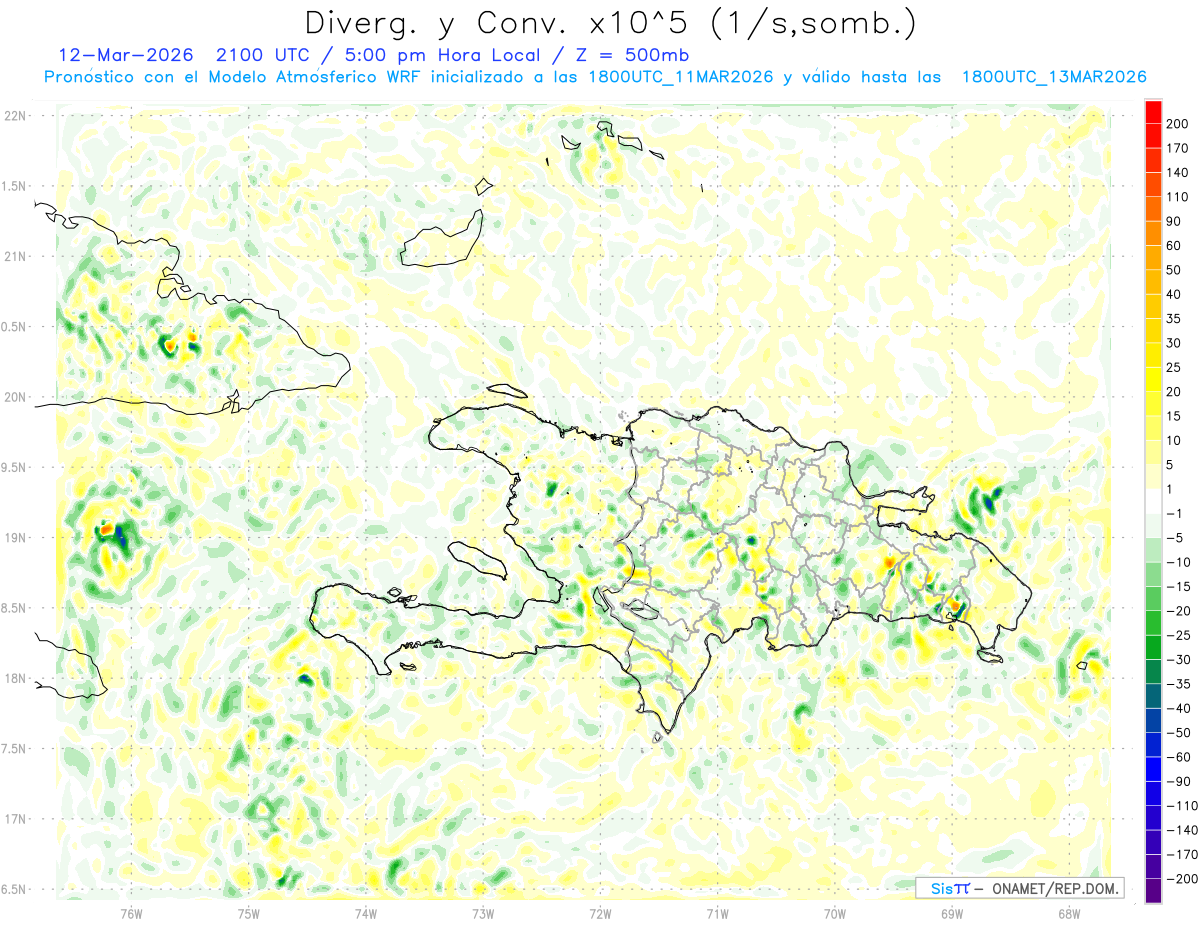Click the '69W' longitude label
The width and height of the screenshot is (1200, 927).
click(951, 913)
